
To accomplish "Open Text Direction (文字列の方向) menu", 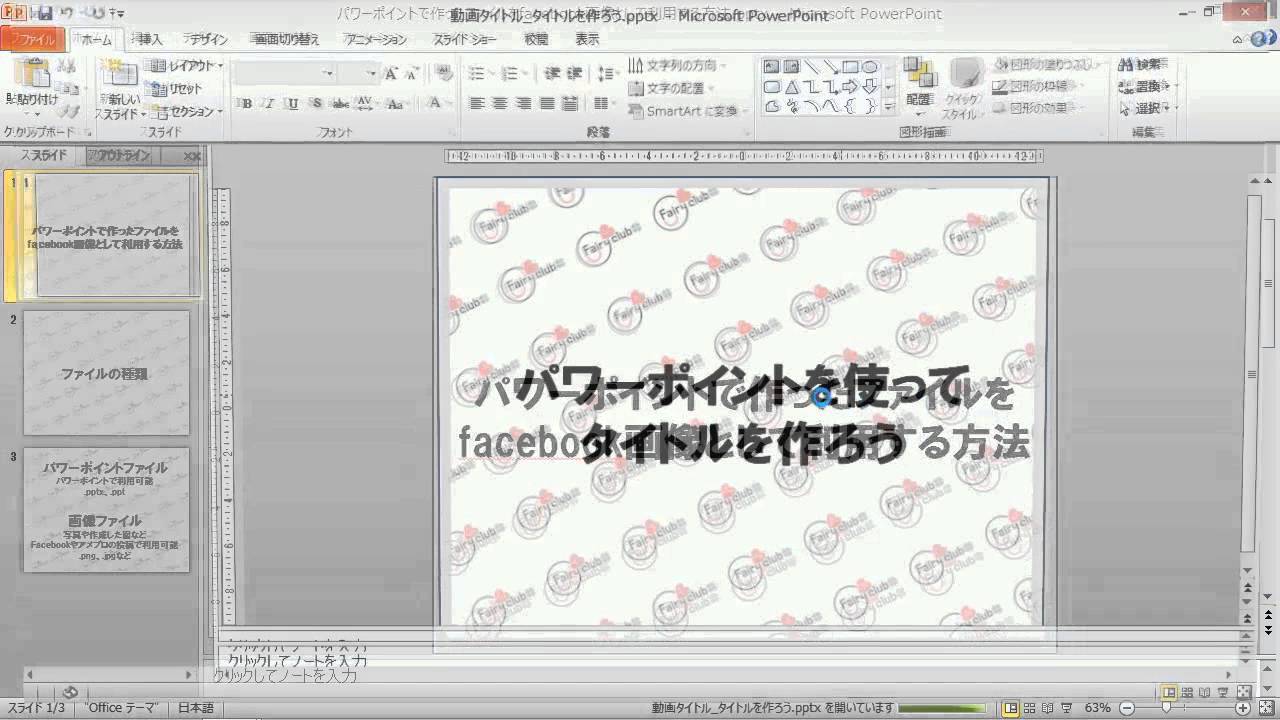I will click(676, 66).
